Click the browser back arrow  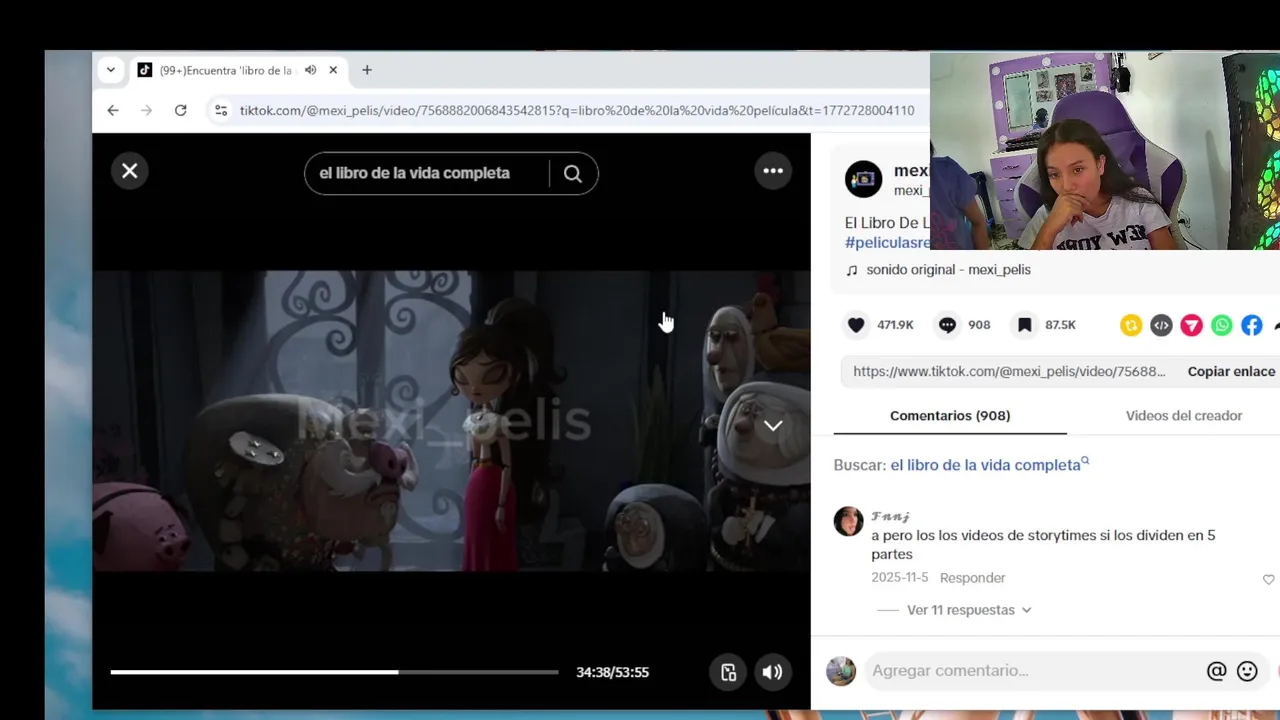(x=113, y=111)
